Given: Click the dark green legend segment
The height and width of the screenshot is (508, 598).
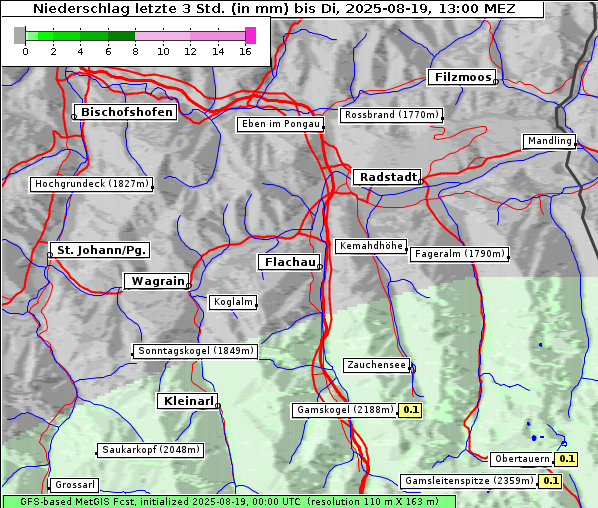Looking at the screenshot, I should 122,36.
